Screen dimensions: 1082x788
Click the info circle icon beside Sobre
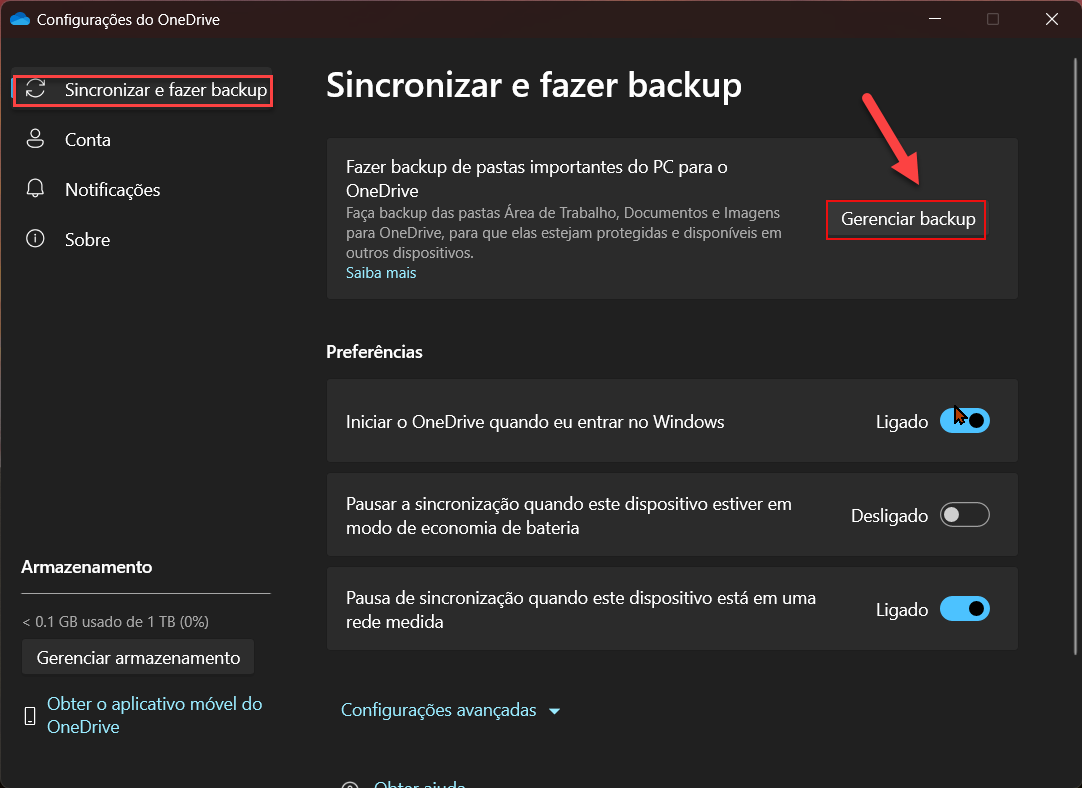(x=36, y=240)
